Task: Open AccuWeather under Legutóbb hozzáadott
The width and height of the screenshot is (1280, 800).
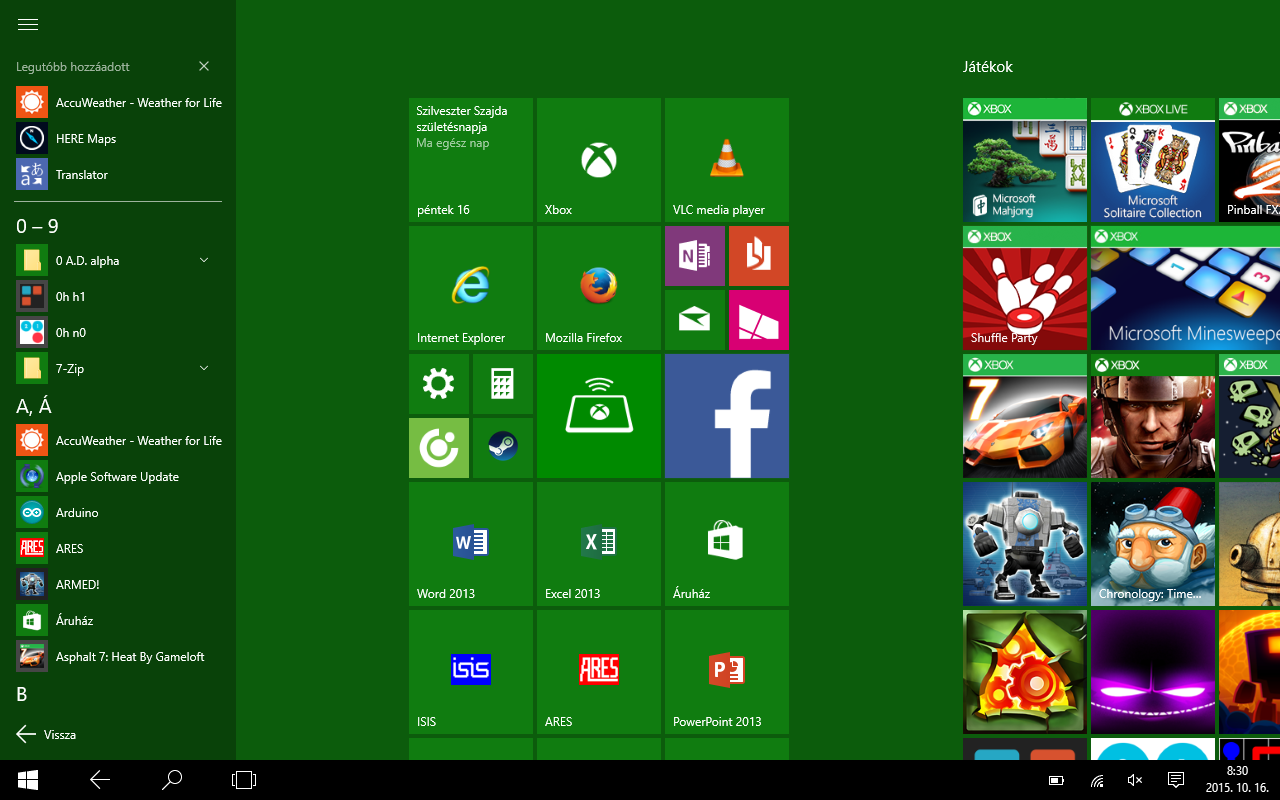Action: tap(119, 102)
